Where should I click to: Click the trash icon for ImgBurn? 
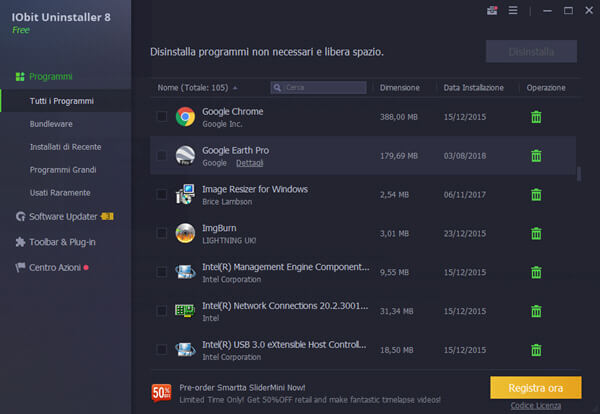tap(536, 233)
